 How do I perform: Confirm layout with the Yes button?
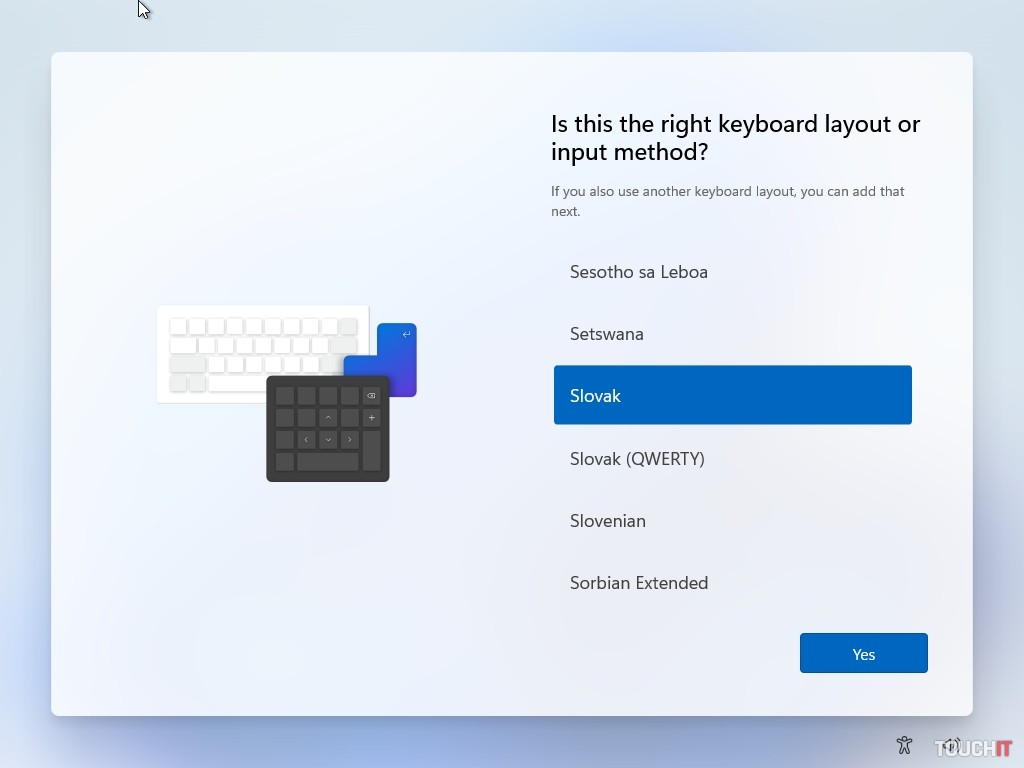tap(863, 654)
